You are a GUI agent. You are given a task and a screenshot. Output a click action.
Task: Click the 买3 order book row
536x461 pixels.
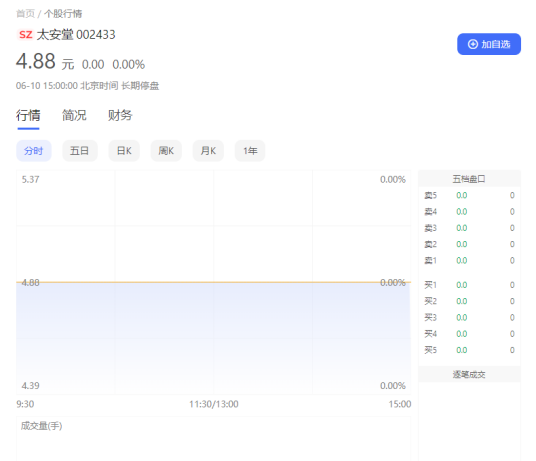[469, 317]
